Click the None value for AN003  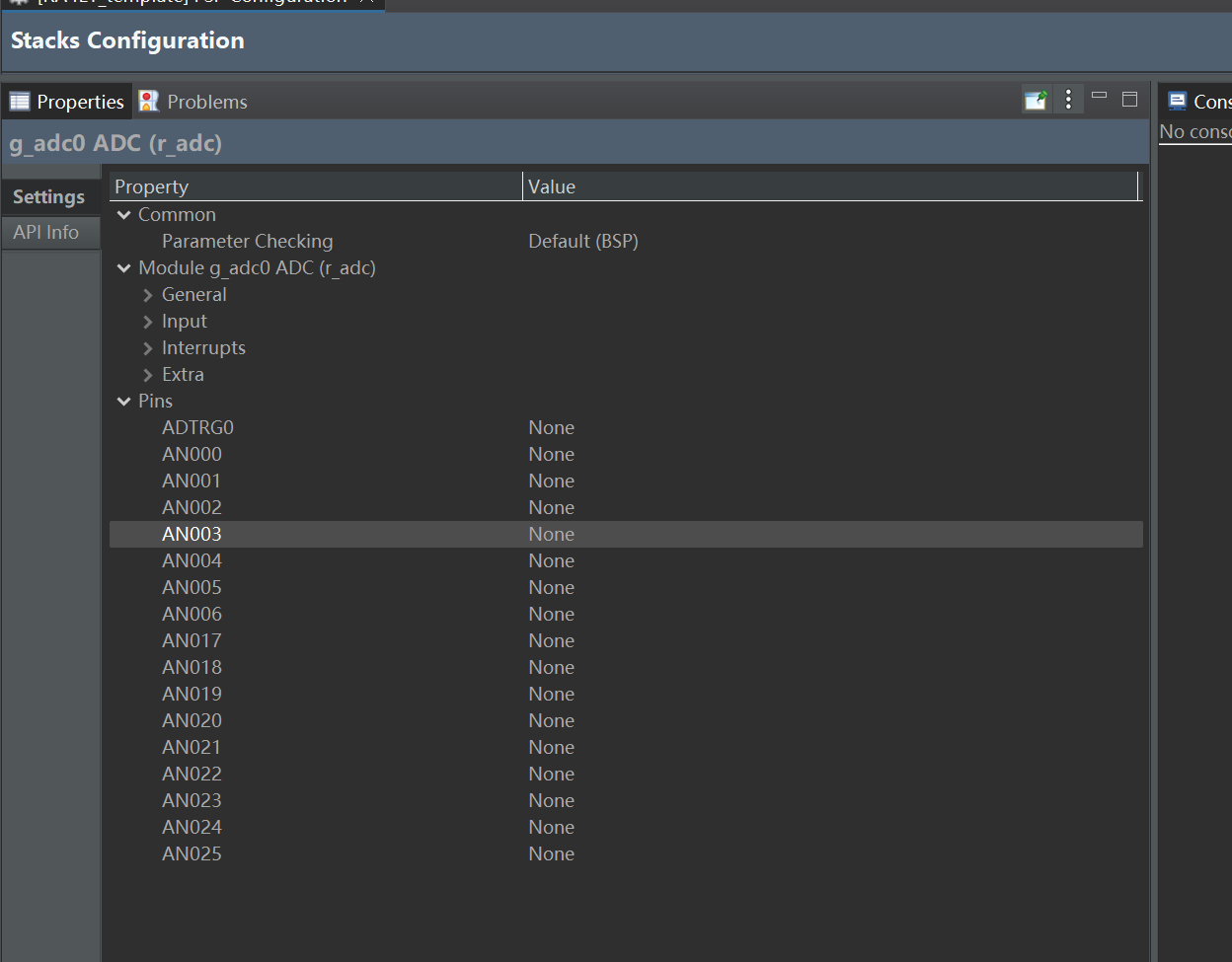pos(551,535)
